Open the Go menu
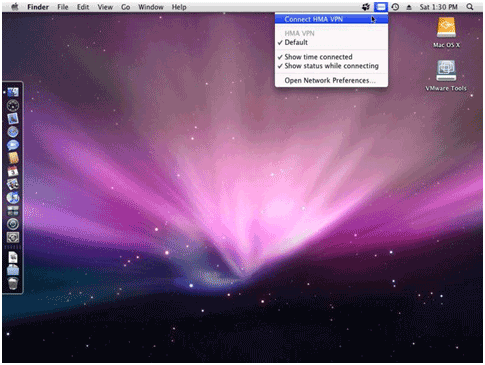 (126, 7)
